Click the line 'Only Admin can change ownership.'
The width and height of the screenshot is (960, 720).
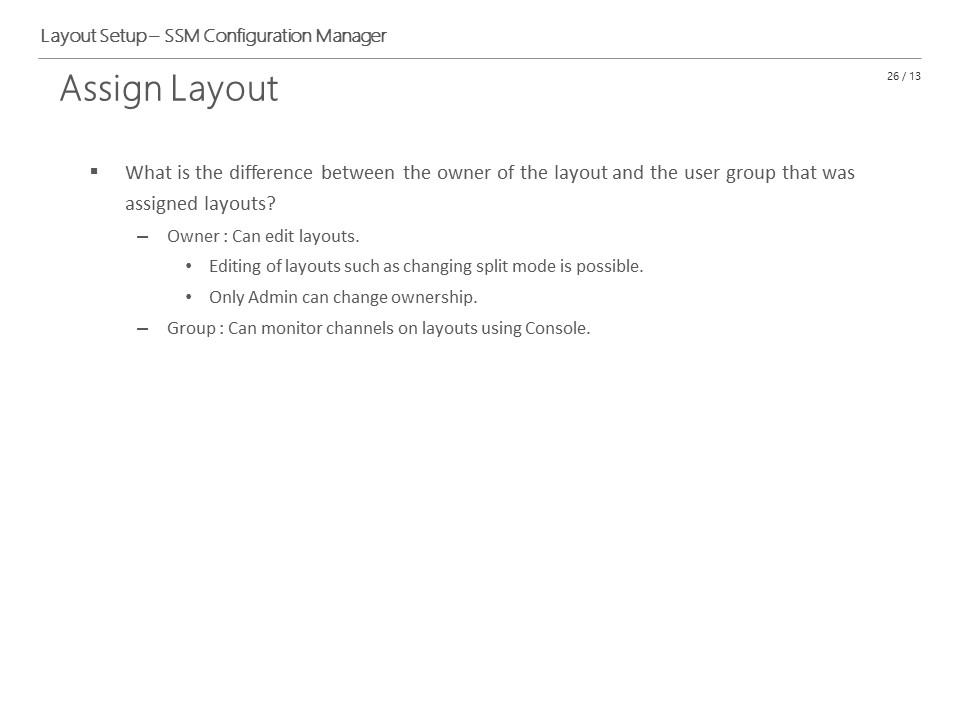coord(343,297)
